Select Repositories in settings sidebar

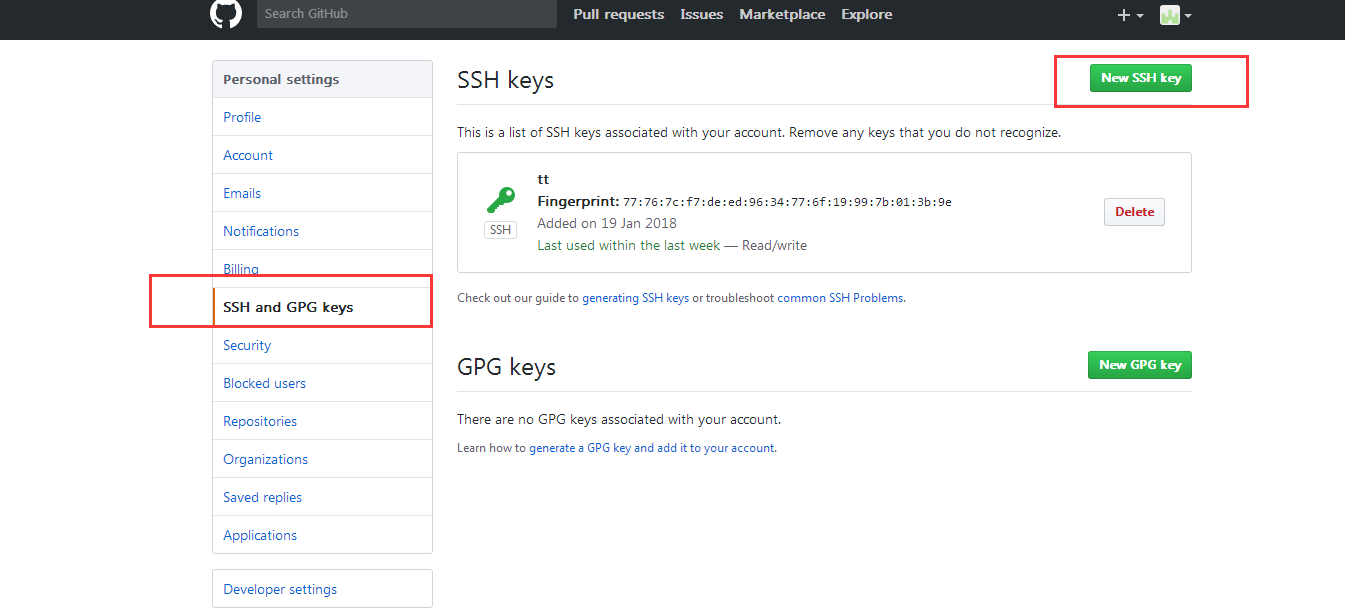(322, 421)
